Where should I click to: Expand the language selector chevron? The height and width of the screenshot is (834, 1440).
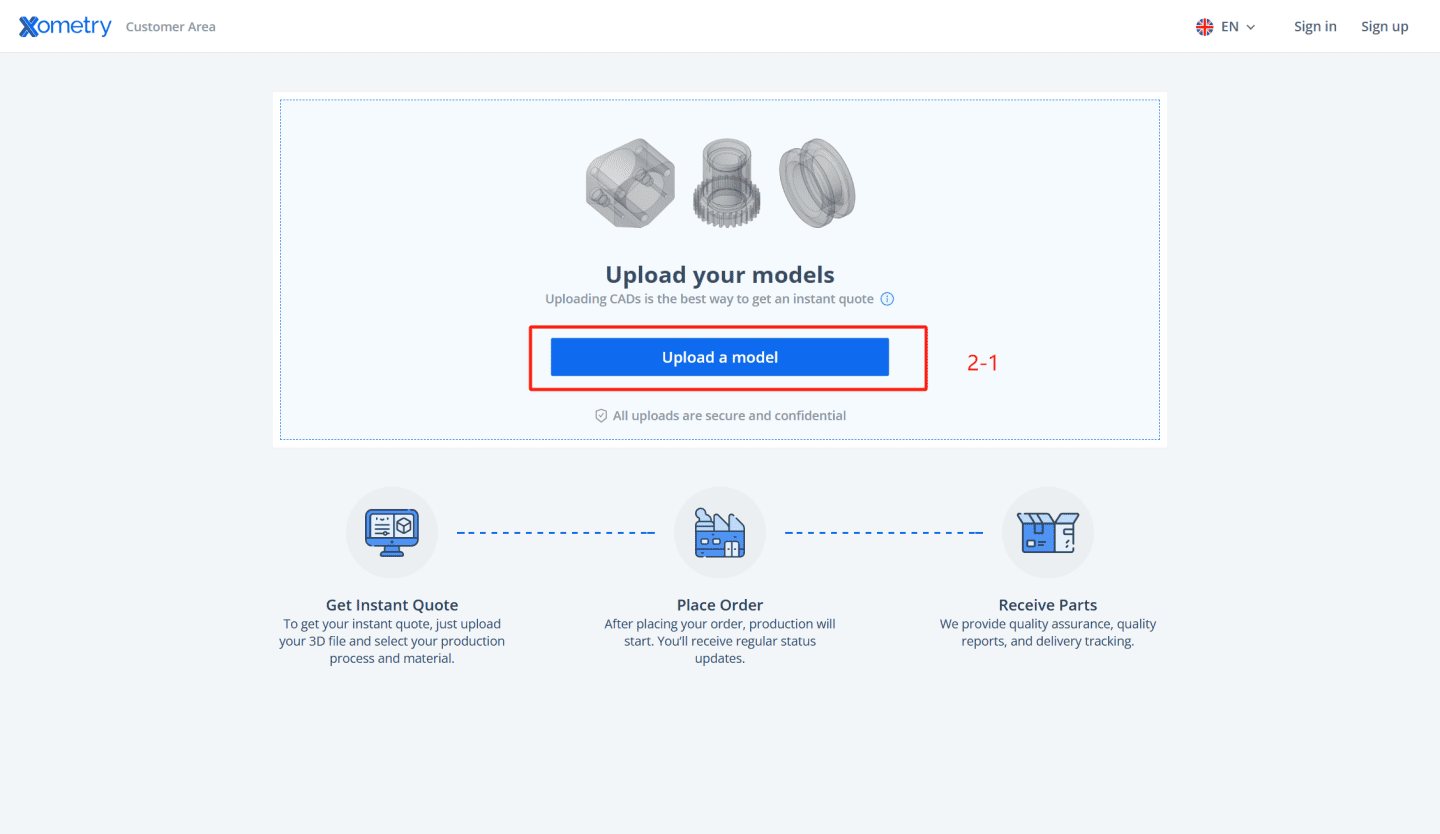point(1249,27)
